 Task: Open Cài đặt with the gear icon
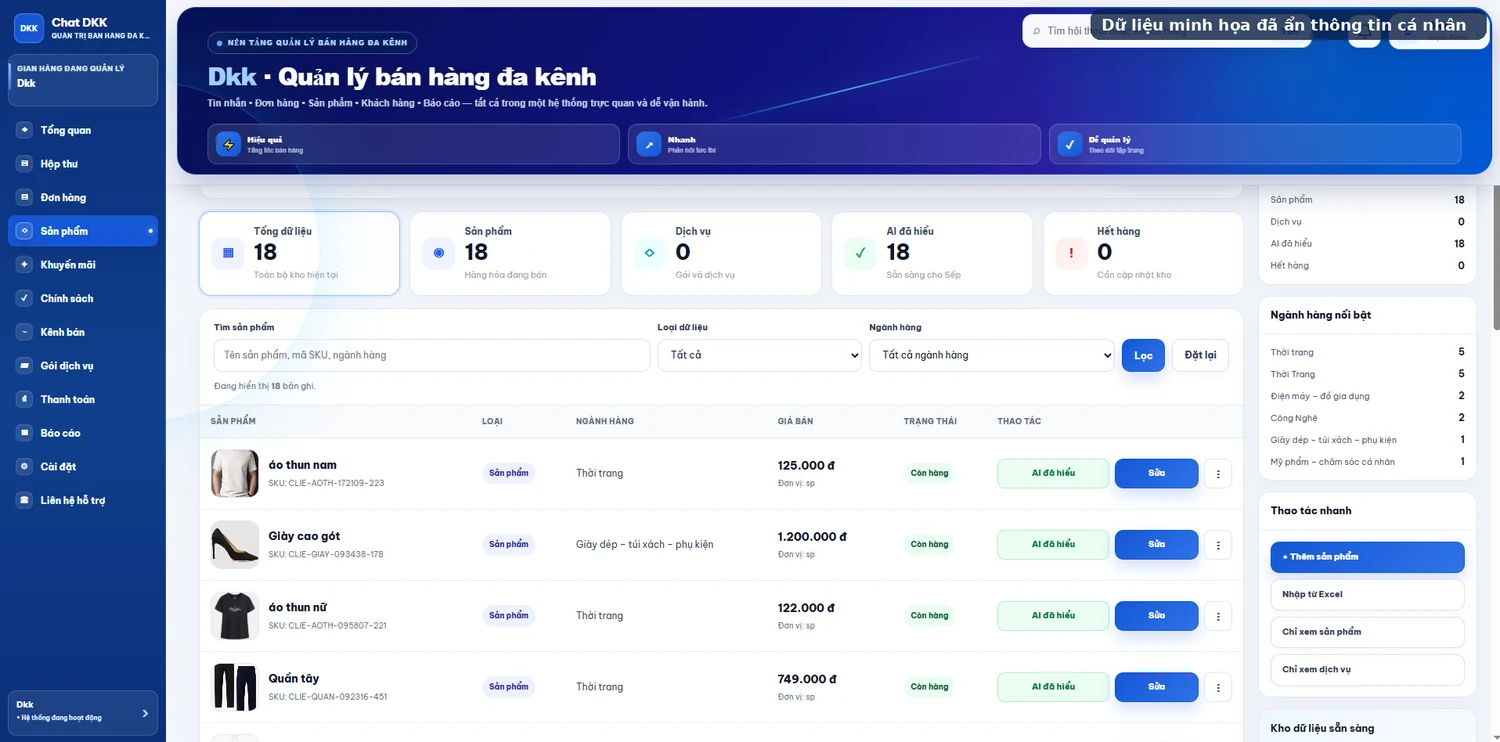pyautogui.click(x=24, y=467)
